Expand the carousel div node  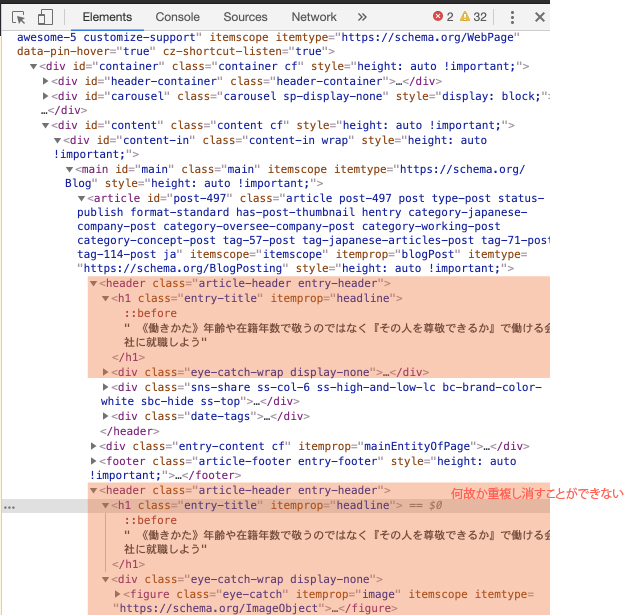point(47,96)
